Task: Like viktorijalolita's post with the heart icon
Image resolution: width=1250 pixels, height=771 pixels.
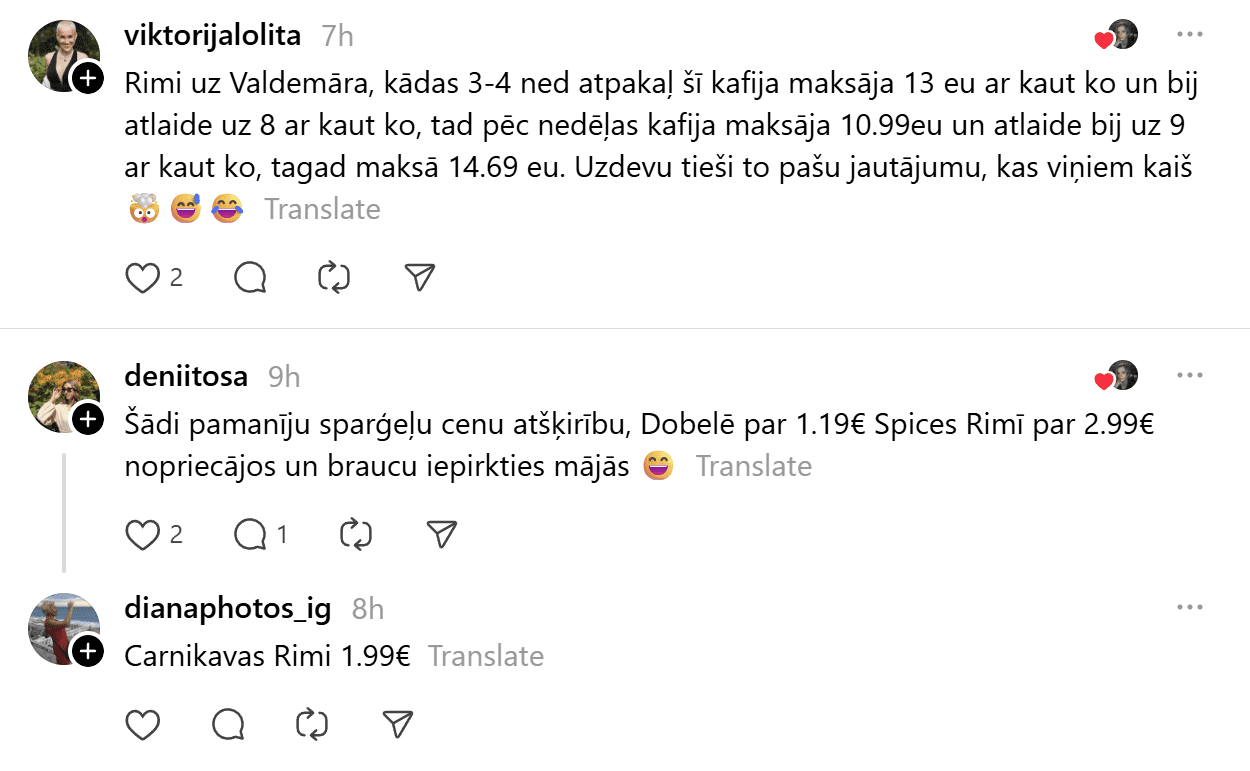Action: (x=143, y=277)
